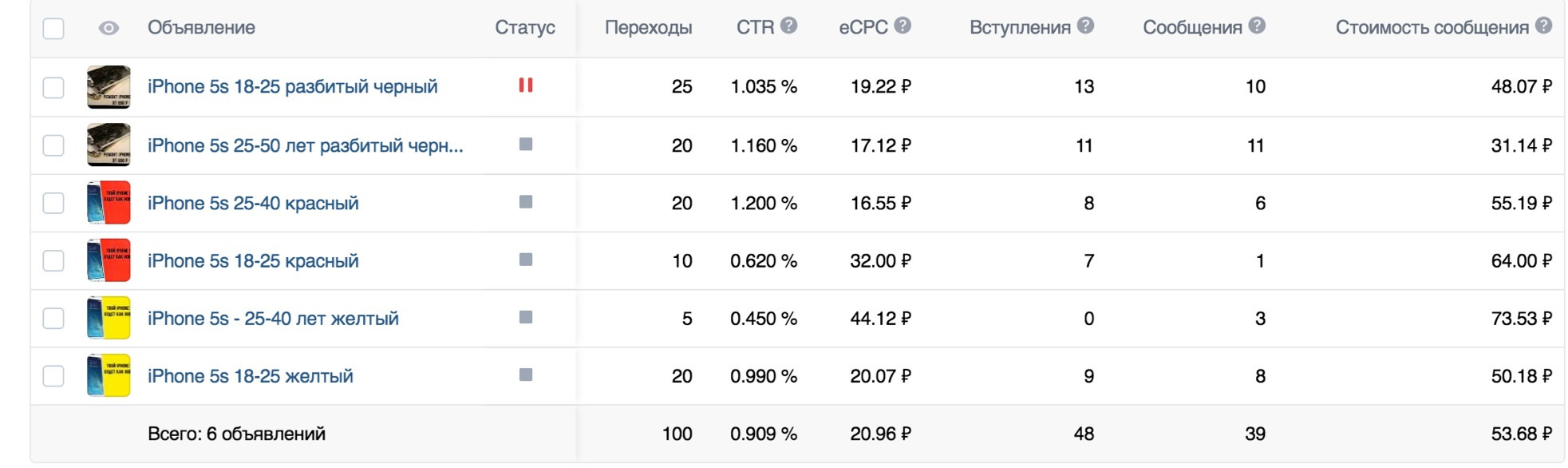Open help icon next to Сообщения
Viewport: 1568px width, 468px height.
(x=1257, y=26)
